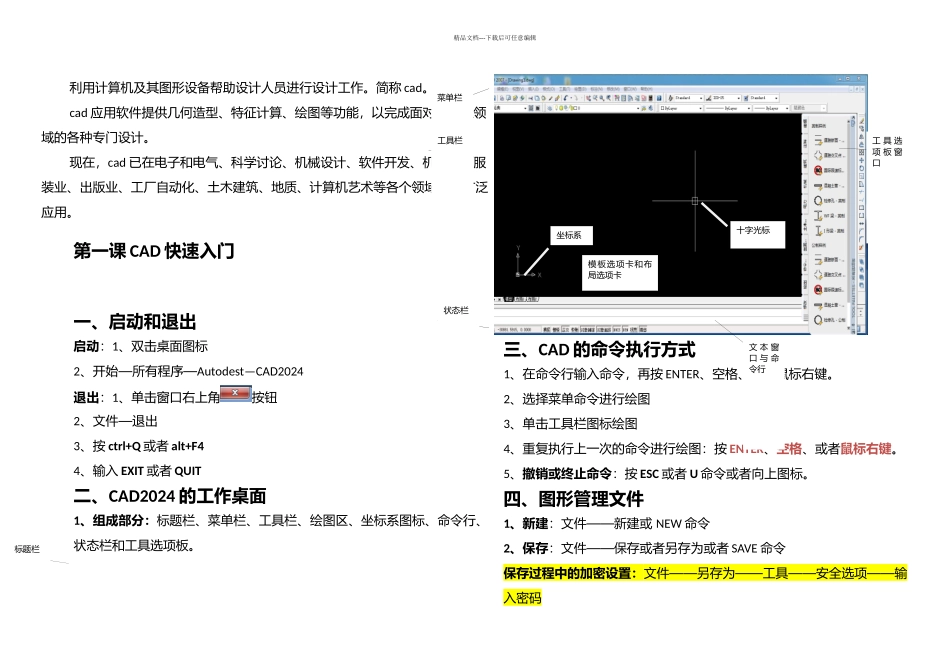Click the 标题栏 annotation label
The image size is (950, 672).
pos(27,549)
